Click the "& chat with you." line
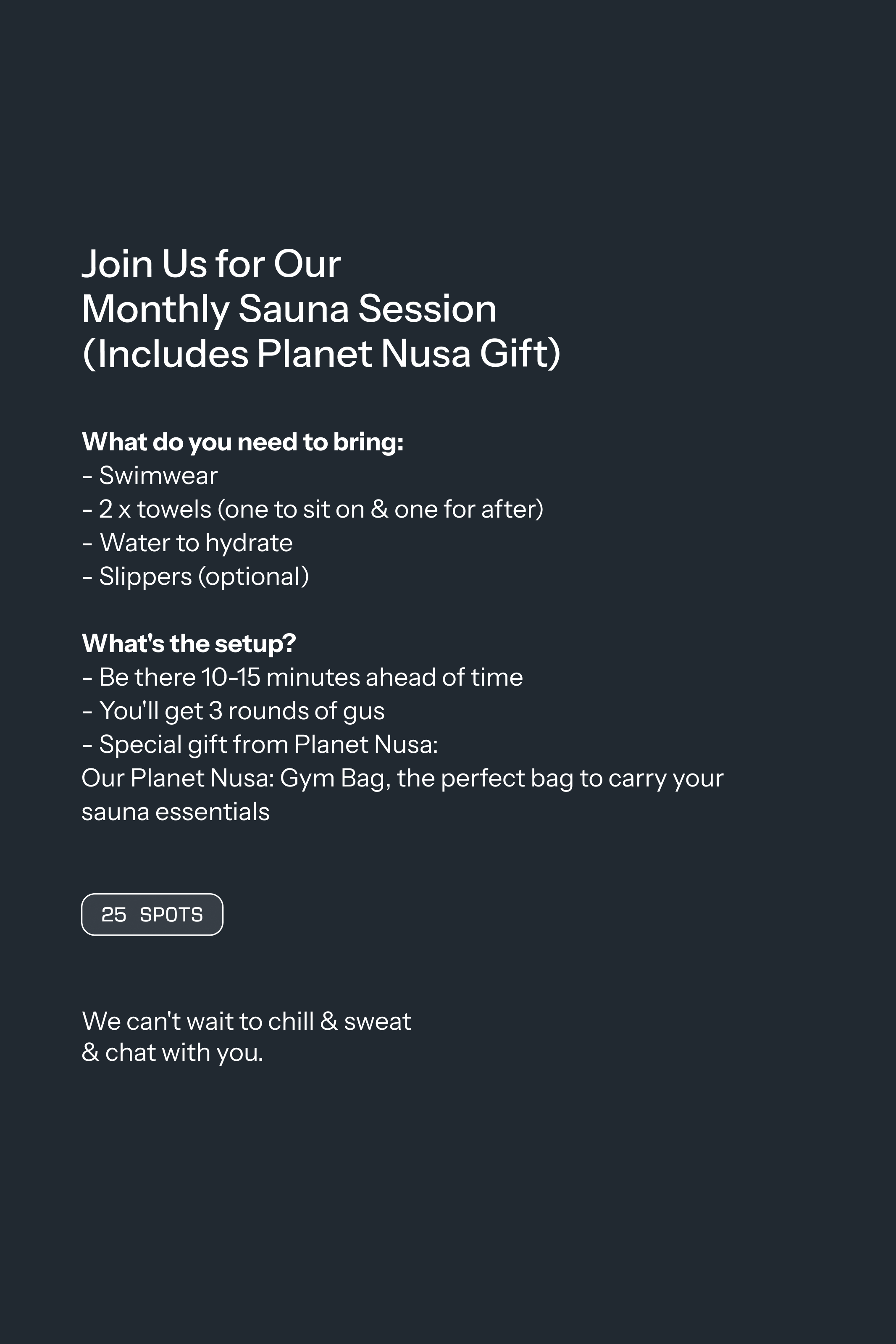 pos(173,1052)
